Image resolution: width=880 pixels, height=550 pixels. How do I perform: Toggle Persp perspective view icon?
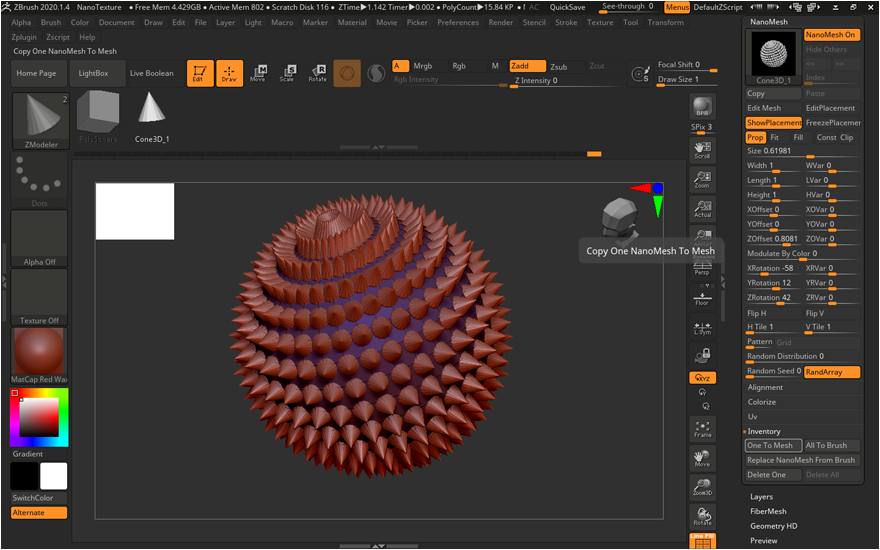702,268
